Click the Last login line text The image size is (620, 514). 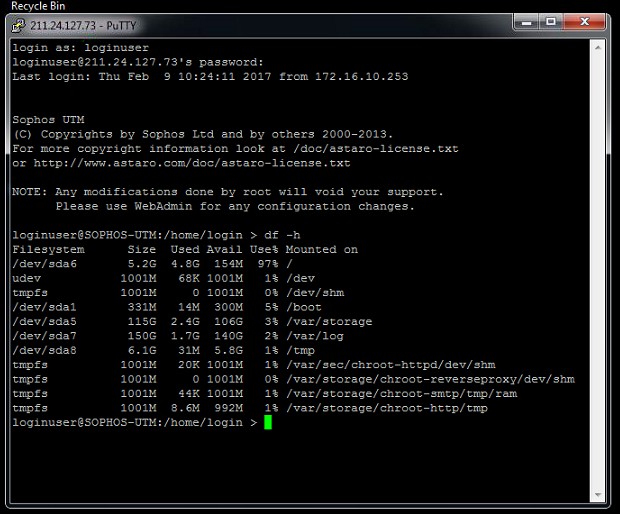coord(210,76)
